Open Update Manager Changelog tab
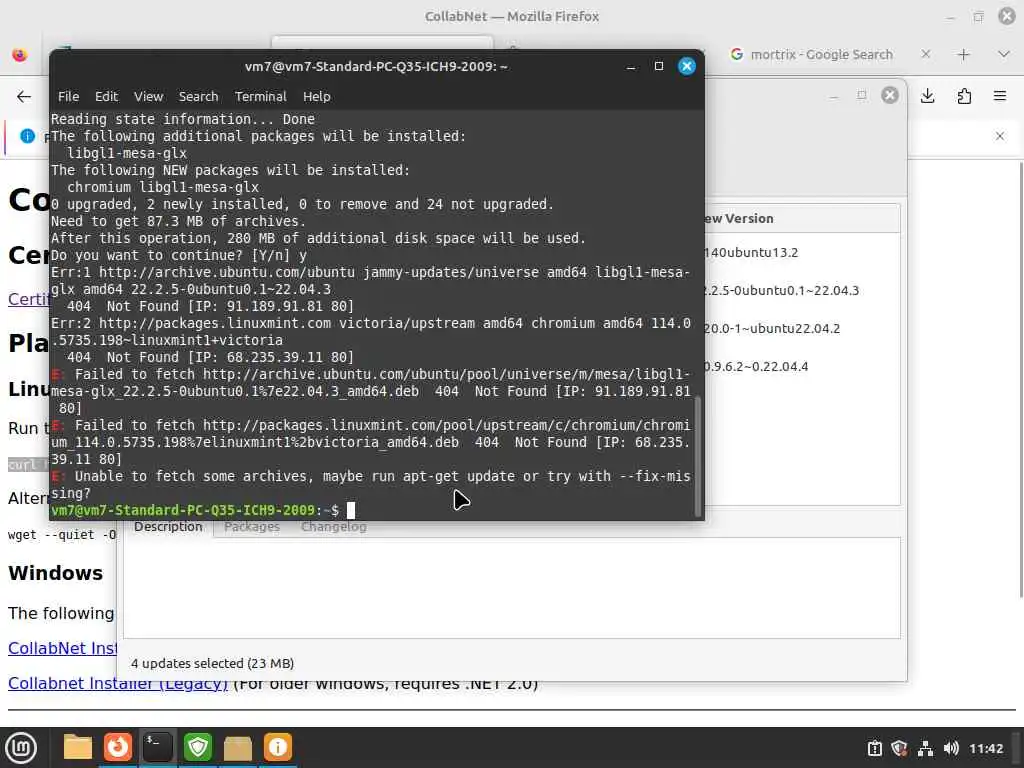 click(334, 527)
